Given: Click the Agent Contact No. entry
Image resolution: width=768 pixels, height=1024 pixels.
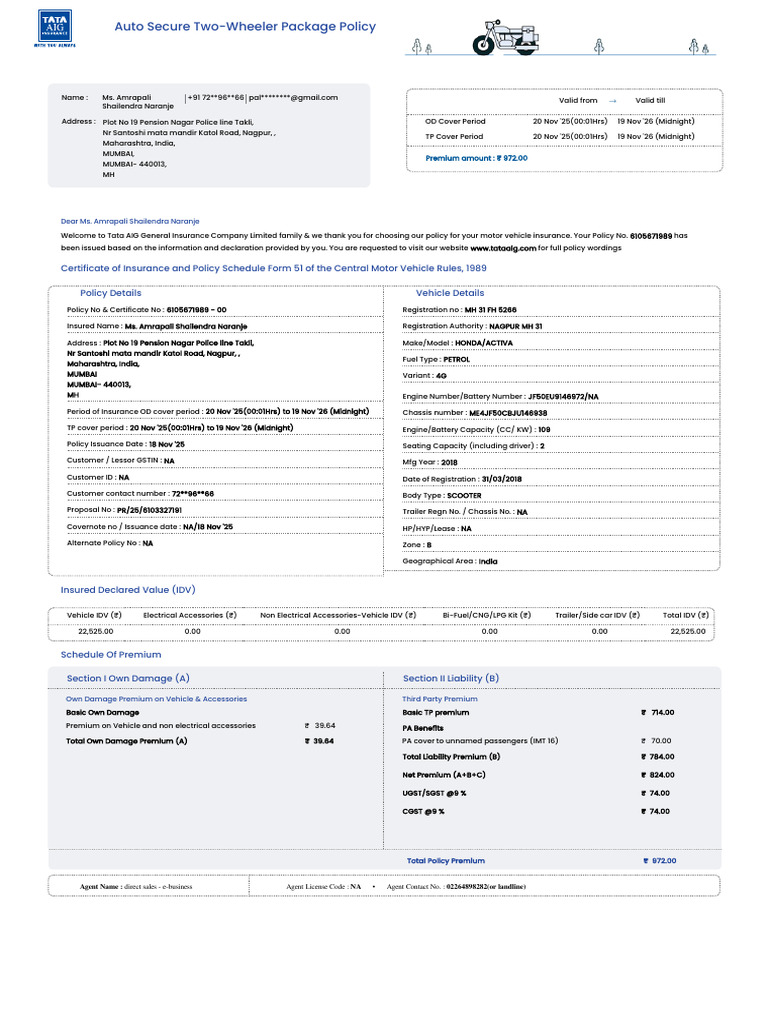Looking at the screenshot, I should (456, 887).
